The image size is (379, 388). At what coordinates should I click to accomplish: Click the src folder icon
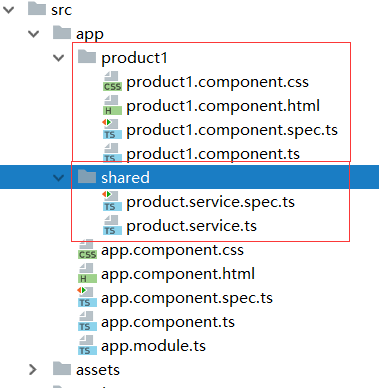tap(37, 9)
